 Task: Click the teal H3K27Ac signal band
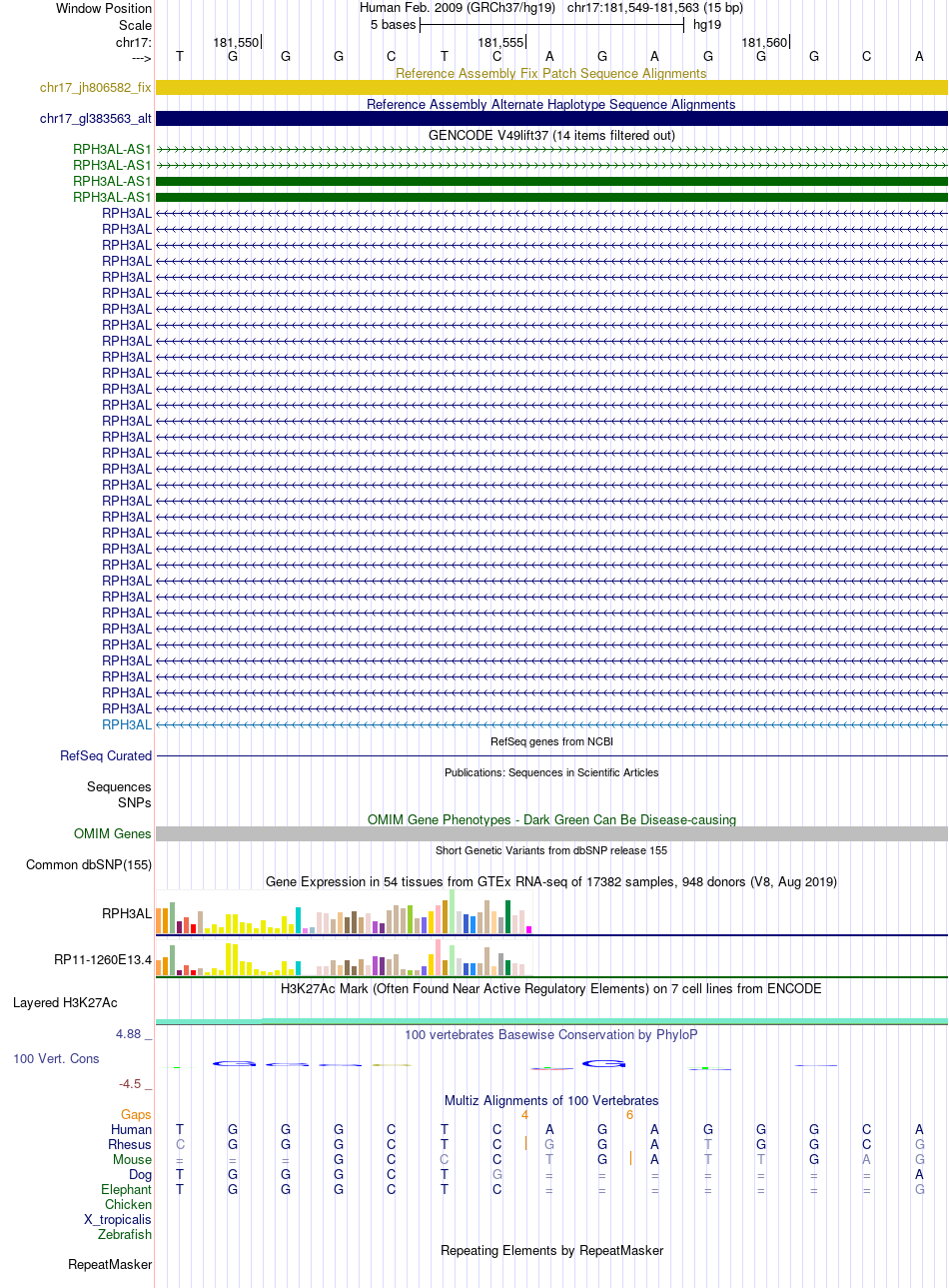pos(551,1020)
